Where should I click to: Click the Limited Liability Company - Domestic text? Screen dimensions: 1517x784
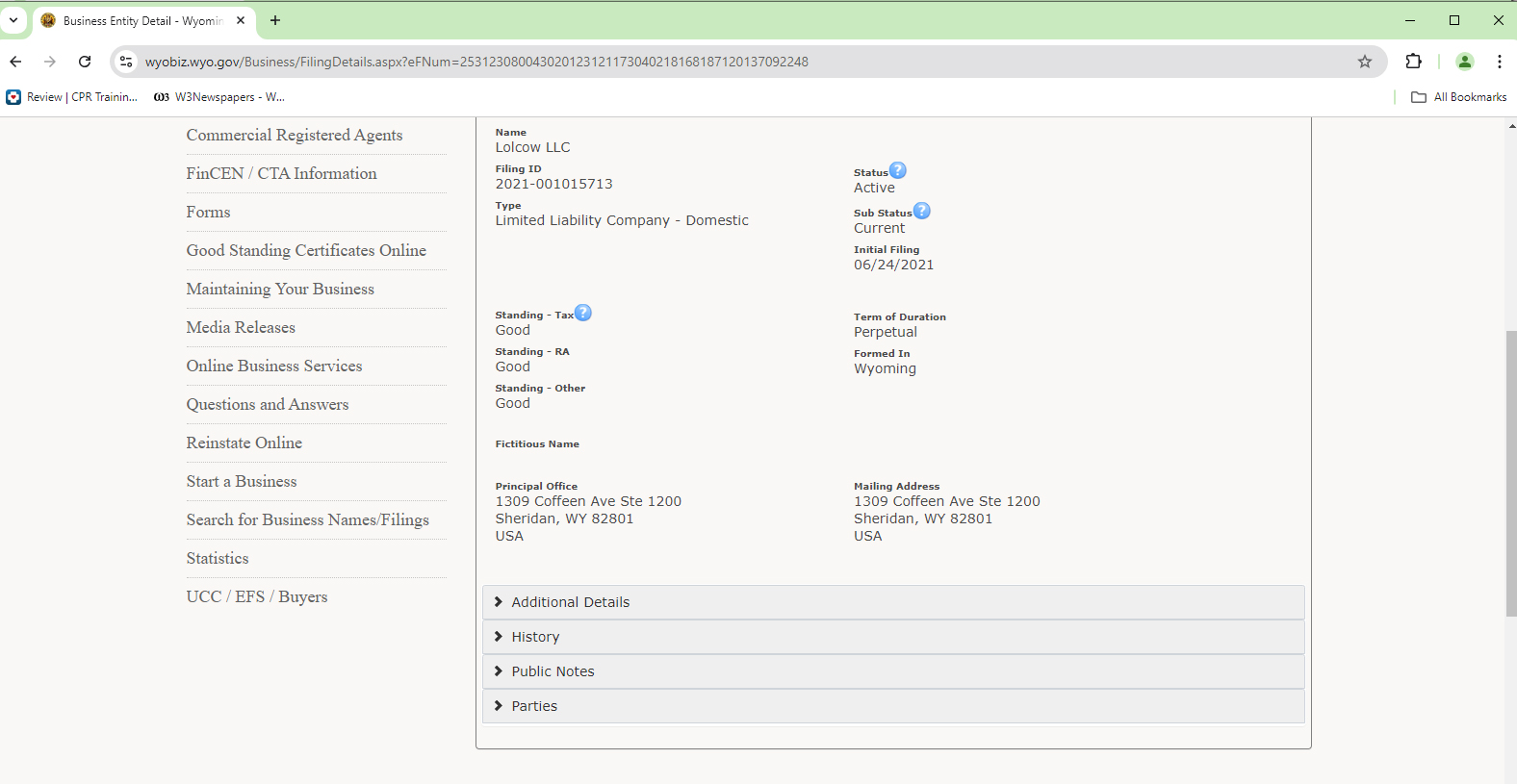click(x=622, y=220)
